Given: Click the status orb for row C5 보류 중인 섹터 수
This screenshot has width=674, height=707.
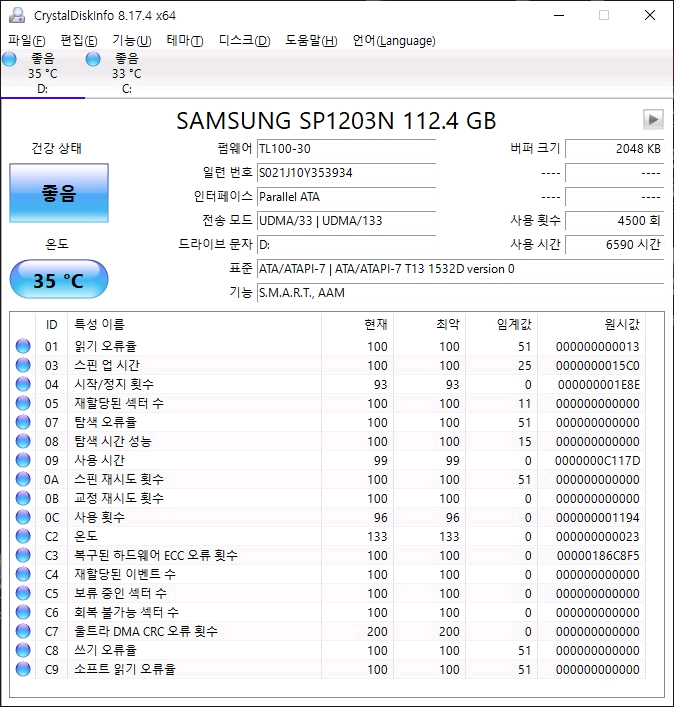Looking at the screenshot, I should 23,593.
